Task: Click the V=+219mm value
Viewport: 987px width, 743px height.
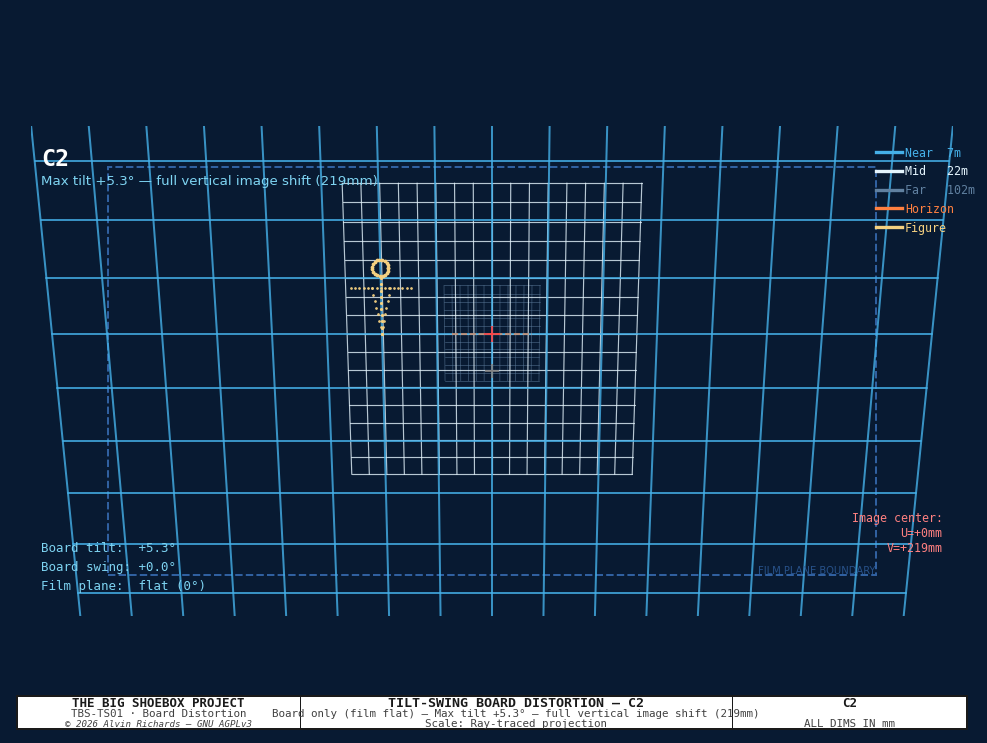Action: tap(914, 548)
